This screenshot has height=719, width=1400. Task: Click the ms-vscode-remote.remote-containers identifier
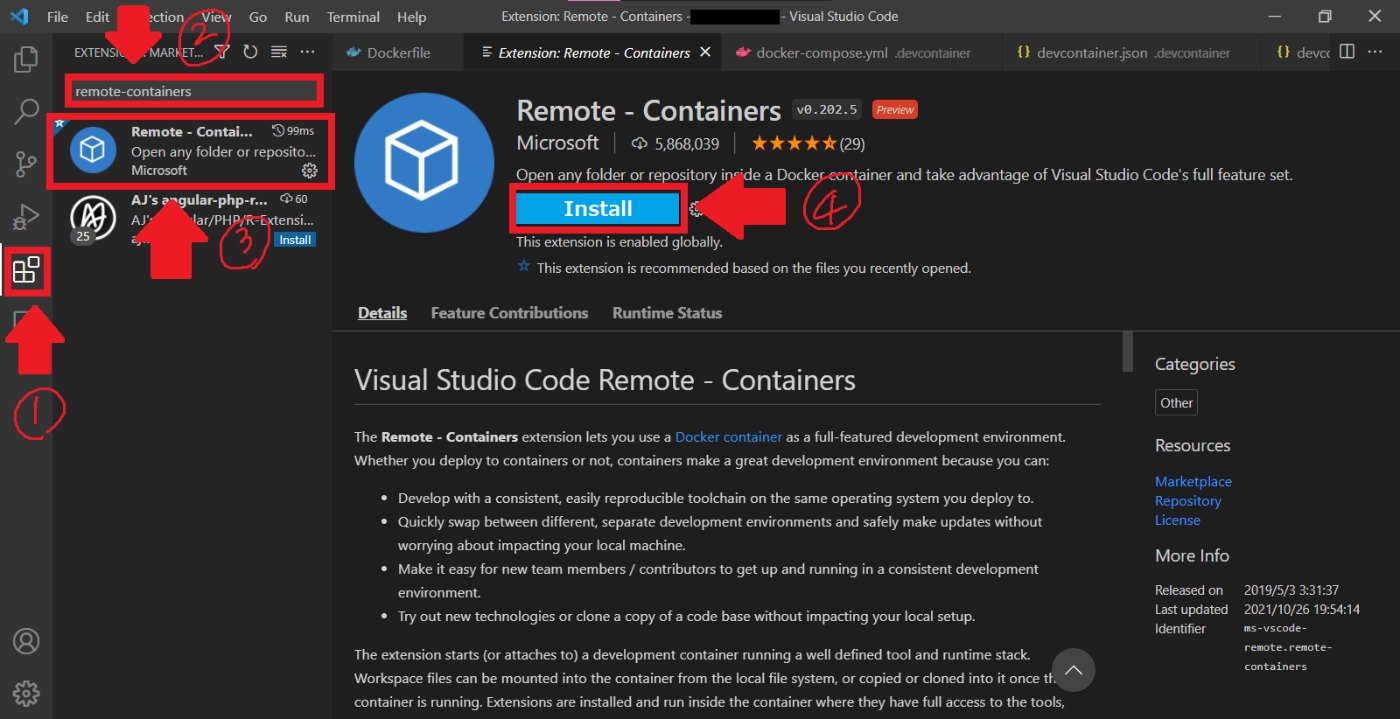click(x=1288, y=647)
